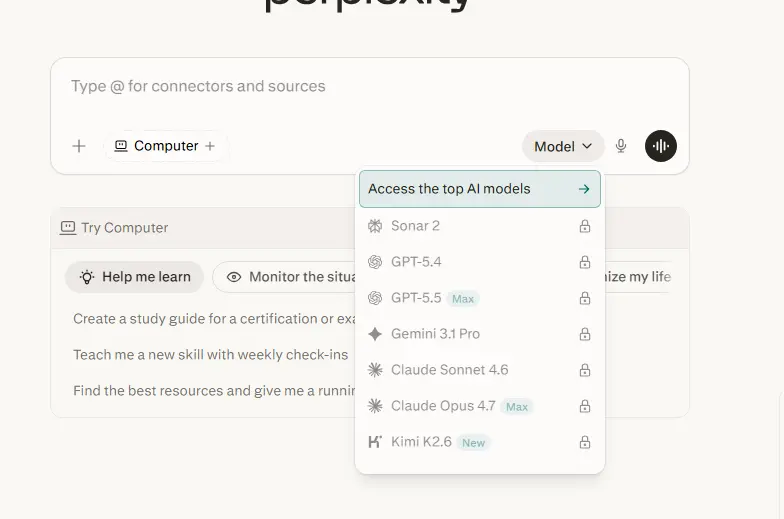Click lock icon beside Kimi K2.6
This screenshot has width=784, height=519.
point(584,442)
